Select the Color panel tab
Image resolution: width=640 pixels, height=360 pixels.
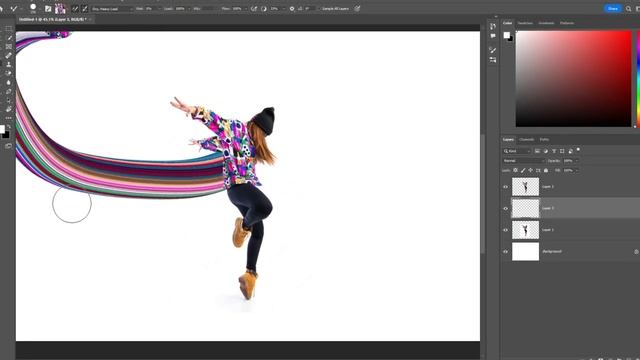(507, 23)
